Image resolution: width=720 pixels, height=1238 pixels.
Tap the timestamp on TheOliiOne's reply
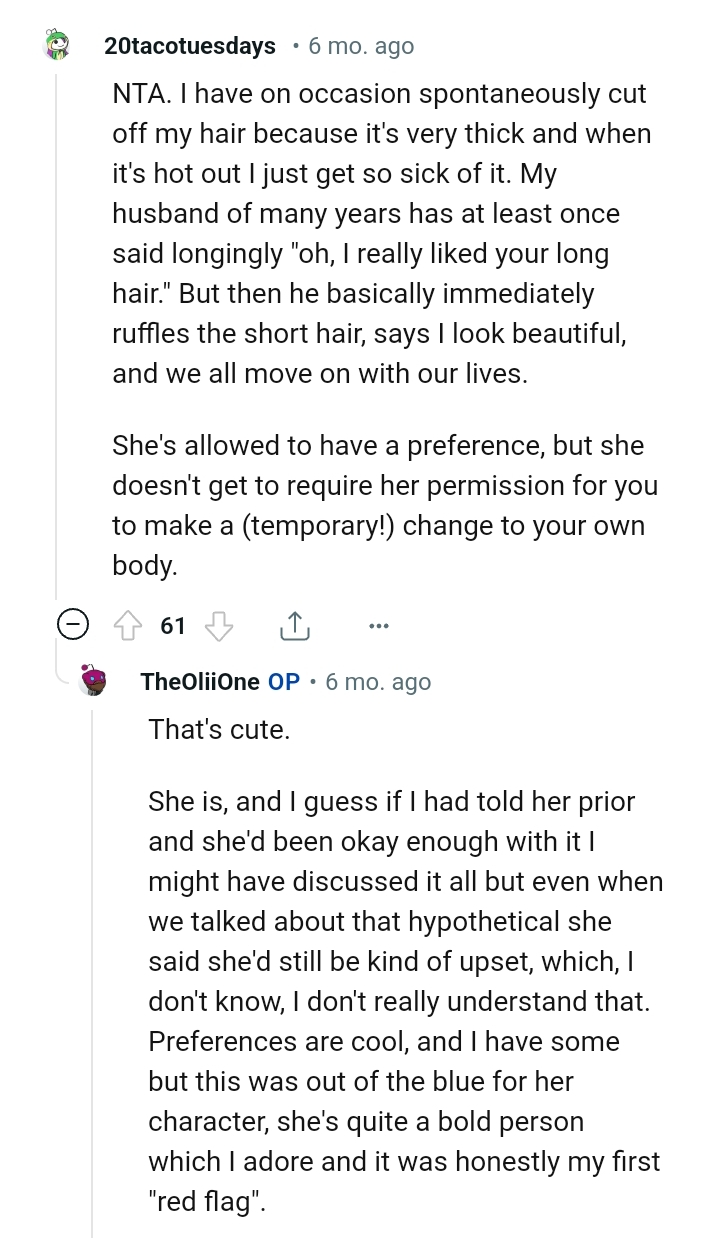(x=378, y=682)
